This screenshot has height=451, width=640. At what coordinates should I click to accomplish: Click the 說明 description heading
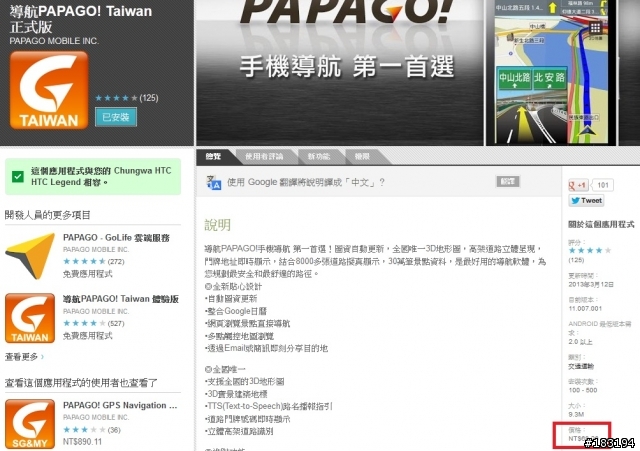pos(218,225)
